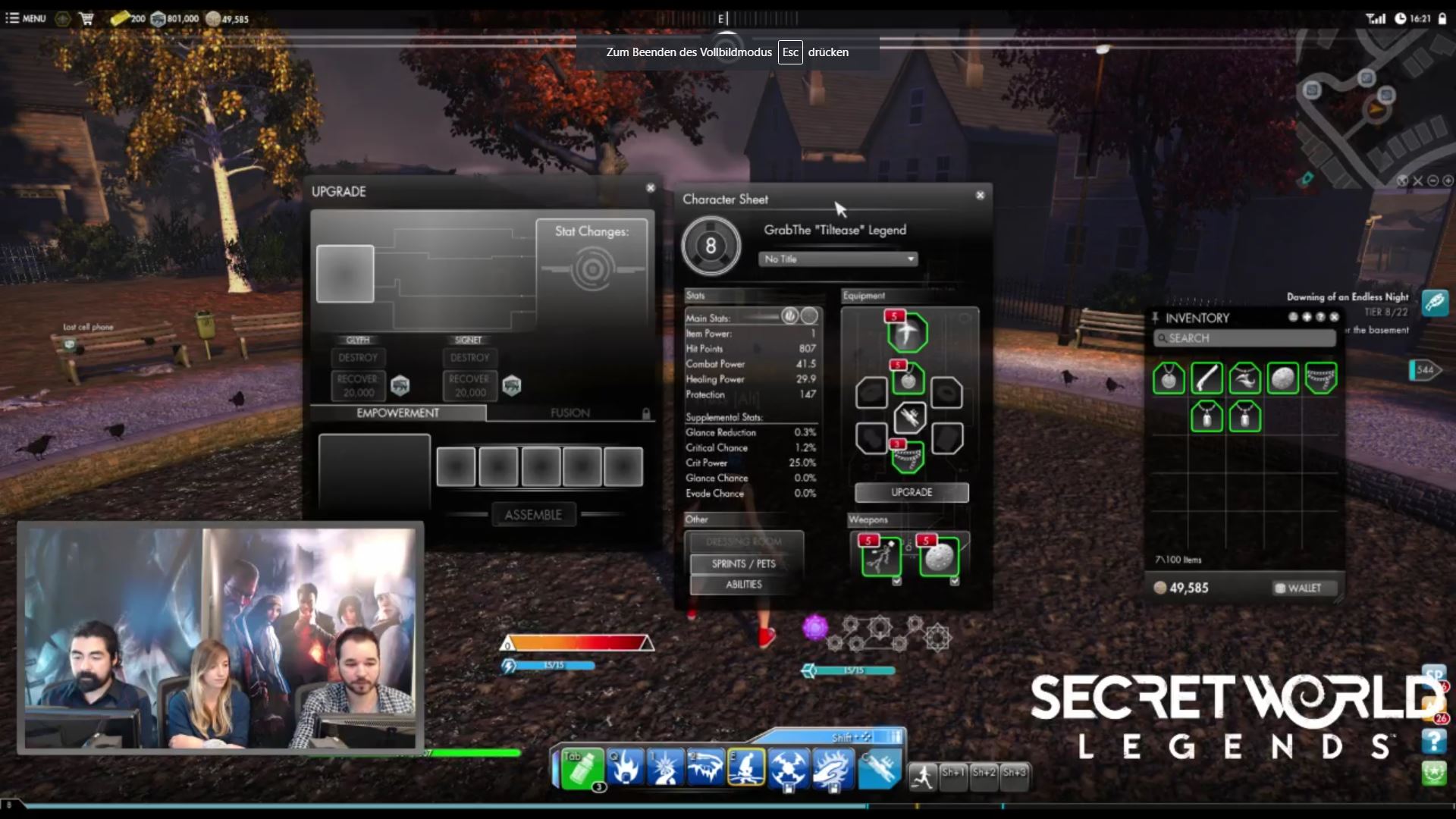The height and width of the screenshot is (819, 1456).
Task: Select the shotgun item in inventory
Action: pyautogui.click(x=1207, y=378)
